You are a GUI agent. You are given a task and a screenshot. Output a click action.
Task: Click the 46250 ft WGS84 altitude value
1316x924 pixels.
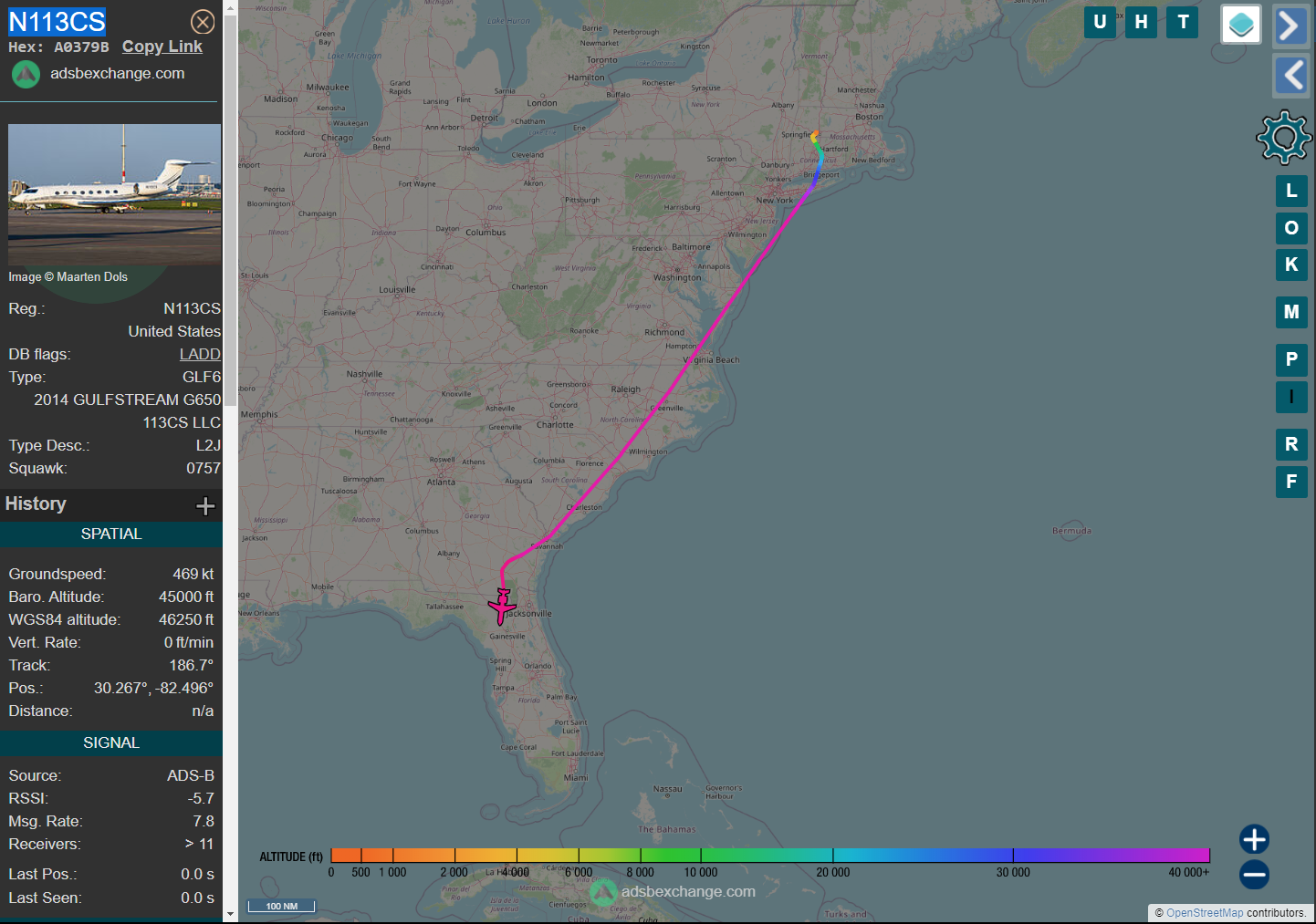pos(186,620)
